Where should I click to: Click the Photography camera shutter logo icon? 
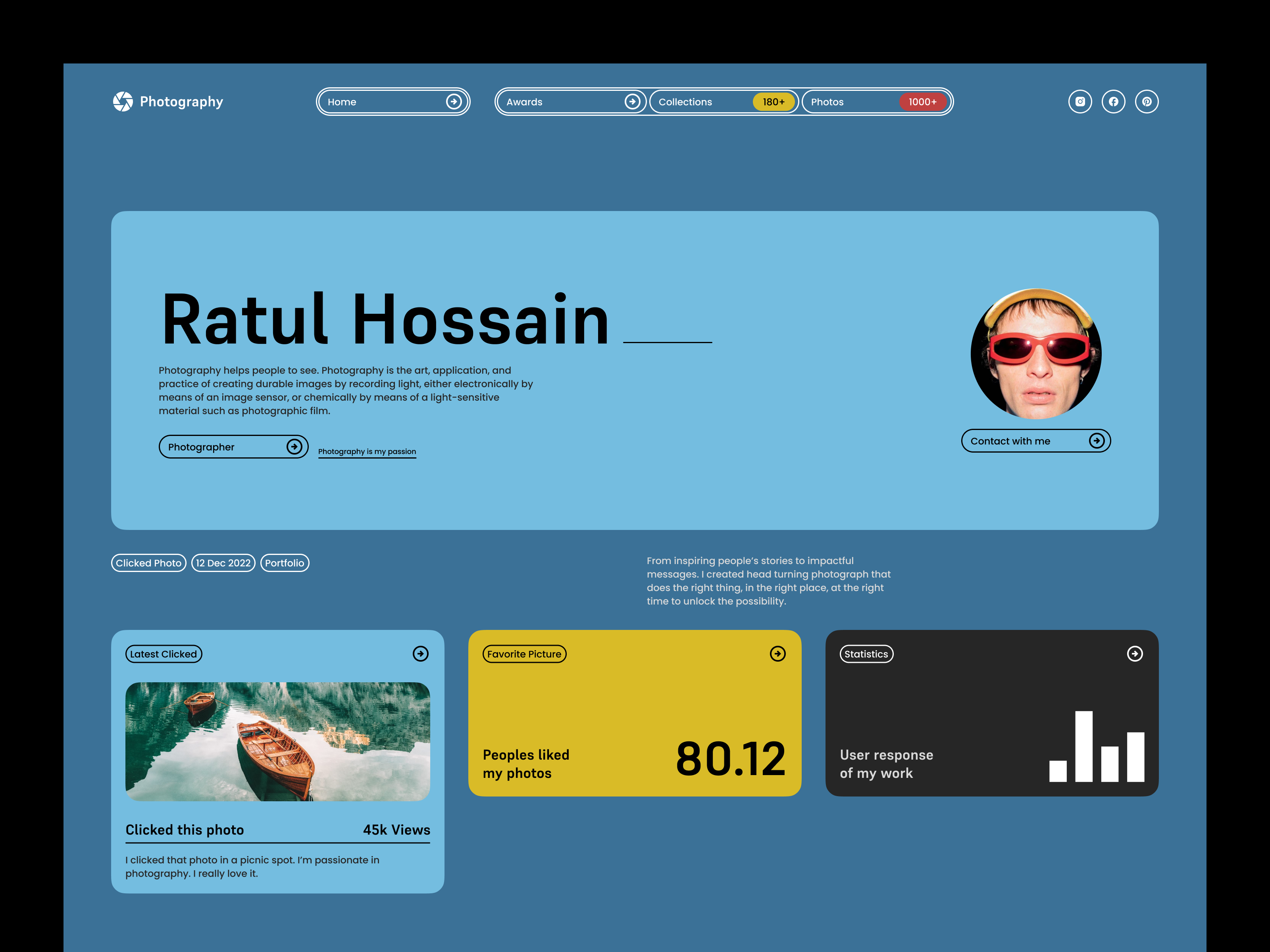click(124, 102)
